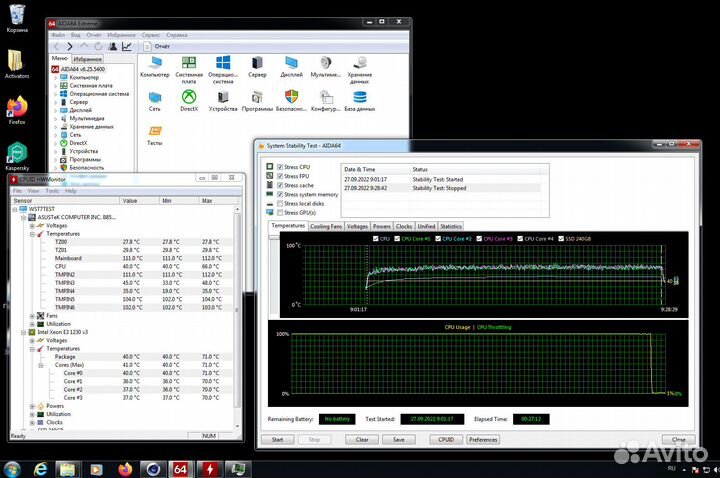Switch to the Voltages tab in Stability Test
This screenshot has width=720, height=478.
[x=357, y=226]
